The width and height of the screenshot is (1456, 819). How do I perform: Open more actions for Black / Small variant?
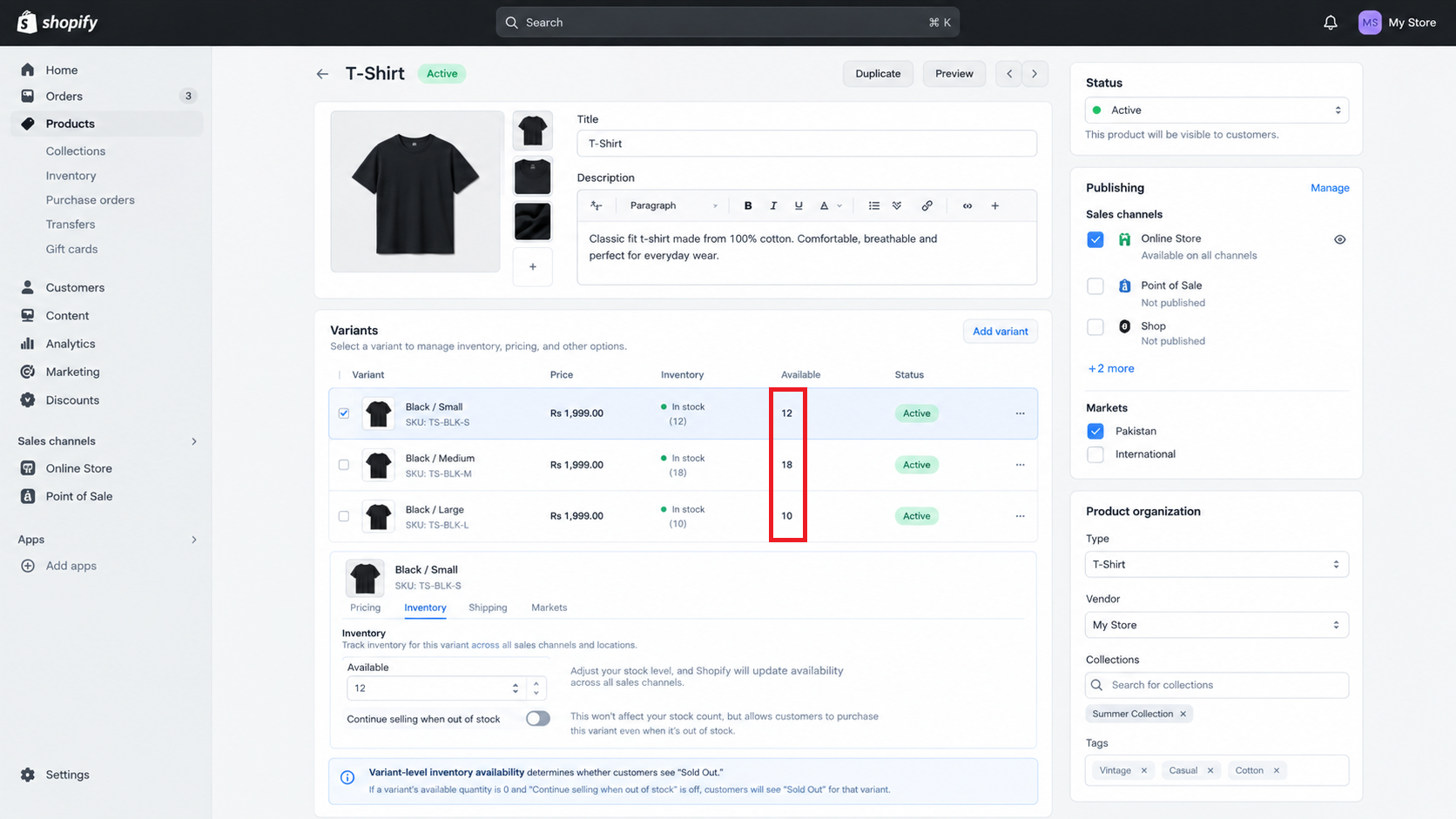tap(1020, 413)
